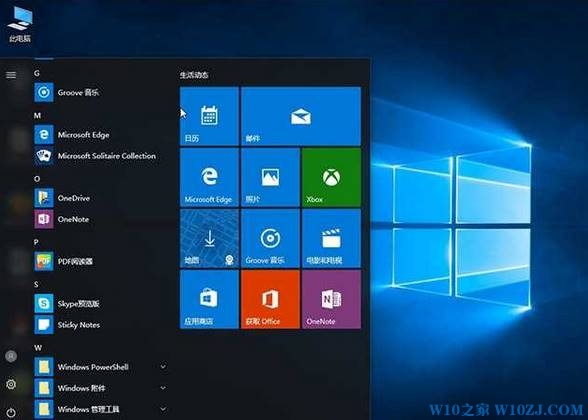Click the orange 获取 Office tile

click(x=270, y=300)
